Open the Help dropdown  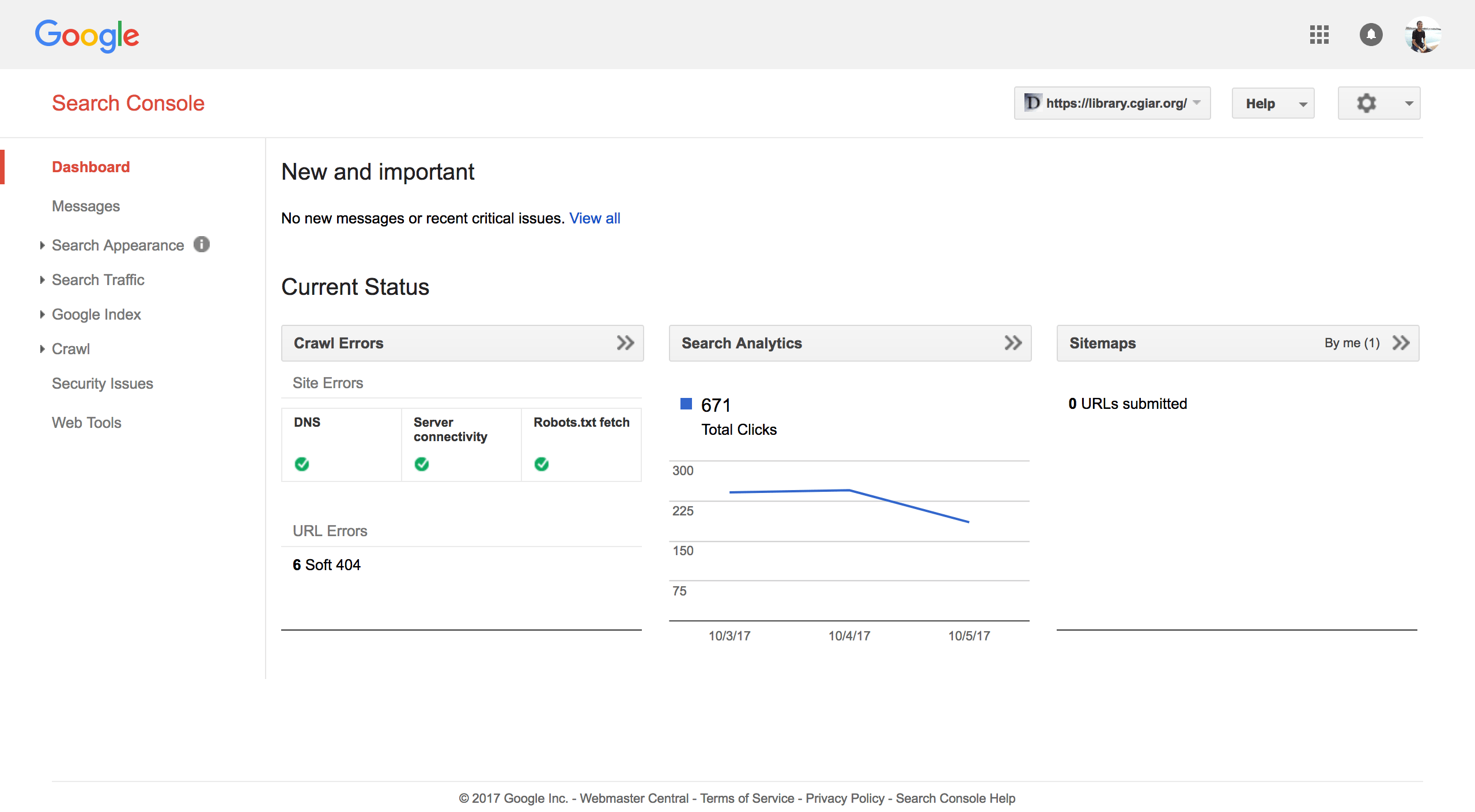(1273, 104)
